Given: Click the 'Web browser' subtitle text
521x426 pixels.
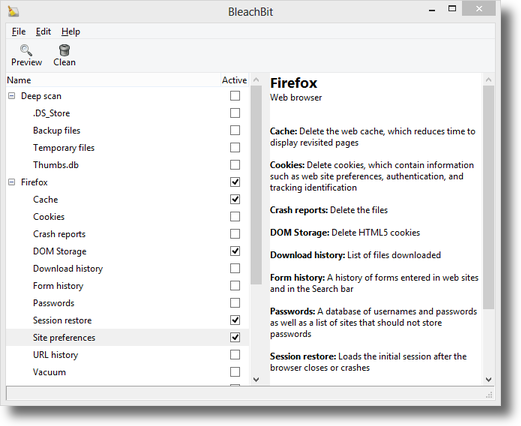Looking at the screenshot, I should 296,98.
